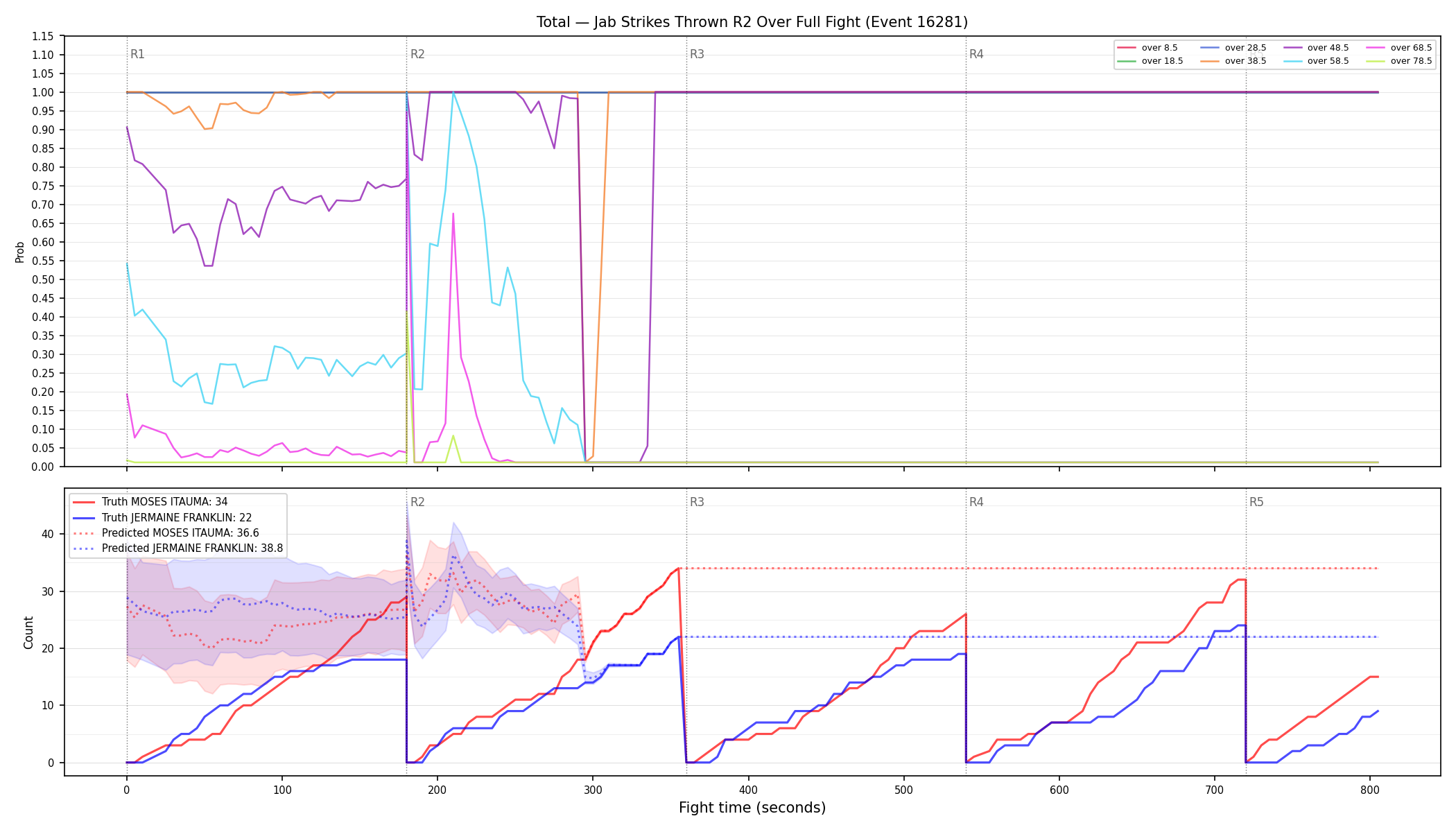1456x832 pixels.
Task: Click the R2 round label in the count chart
Action: [417, 502]
